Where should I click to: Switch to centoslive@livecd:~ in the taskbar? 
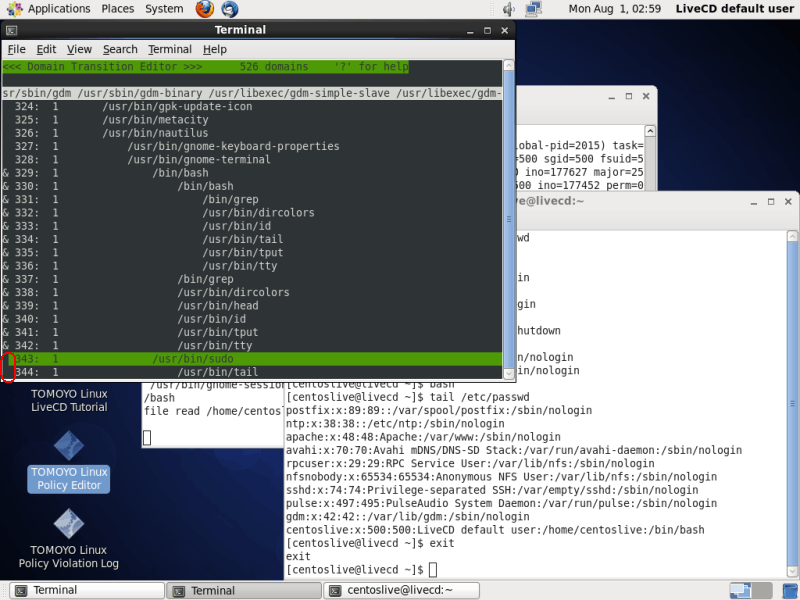click(402, 591)
